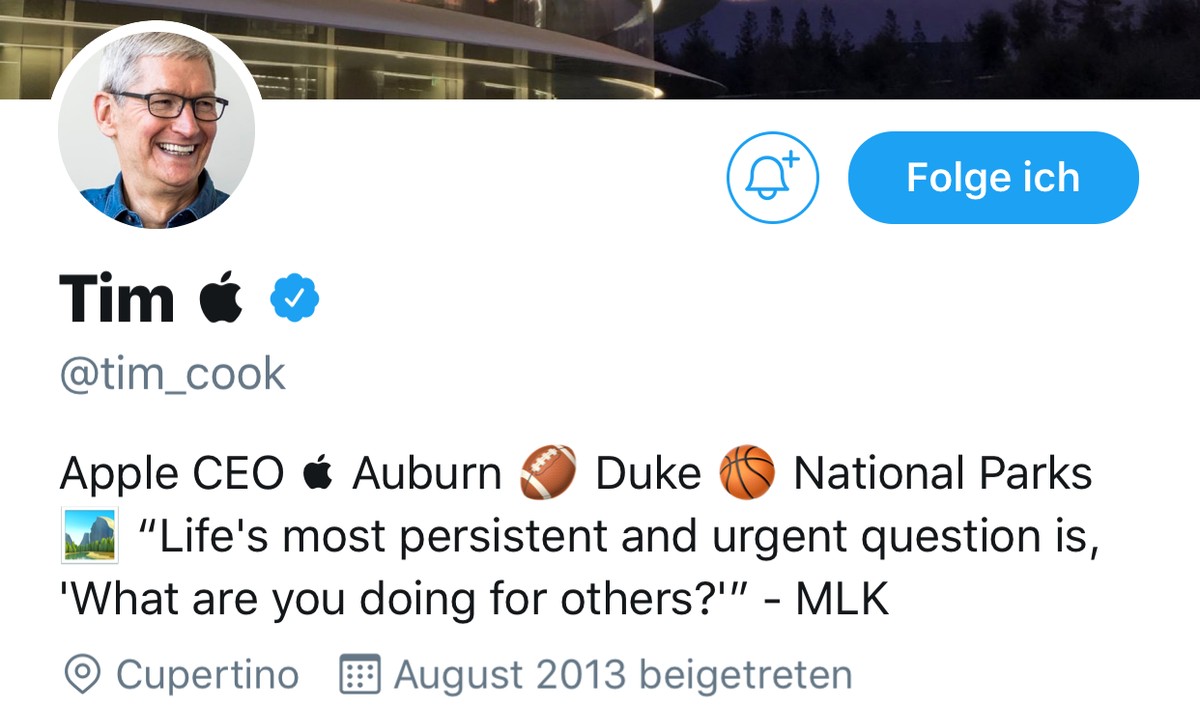This screenshot has width=1200, height=706.
Task: Click the display name Tim
Action: click(x=117, y=298)
